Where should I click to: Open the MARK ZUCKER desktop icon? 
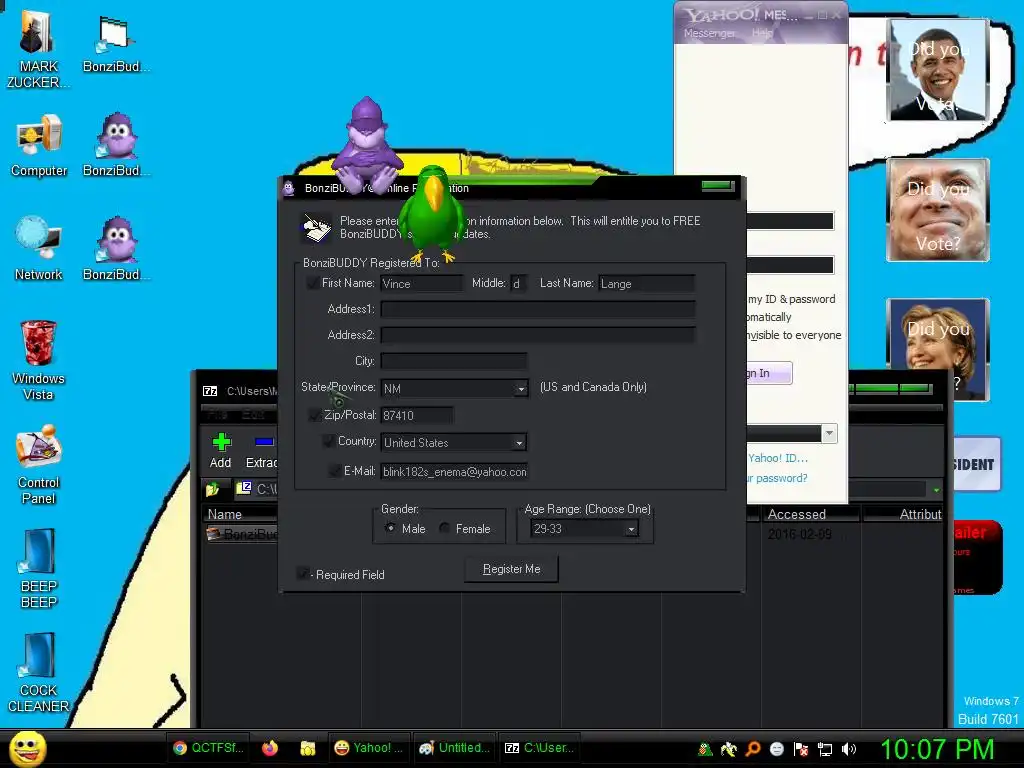click(x=37, y=49)
